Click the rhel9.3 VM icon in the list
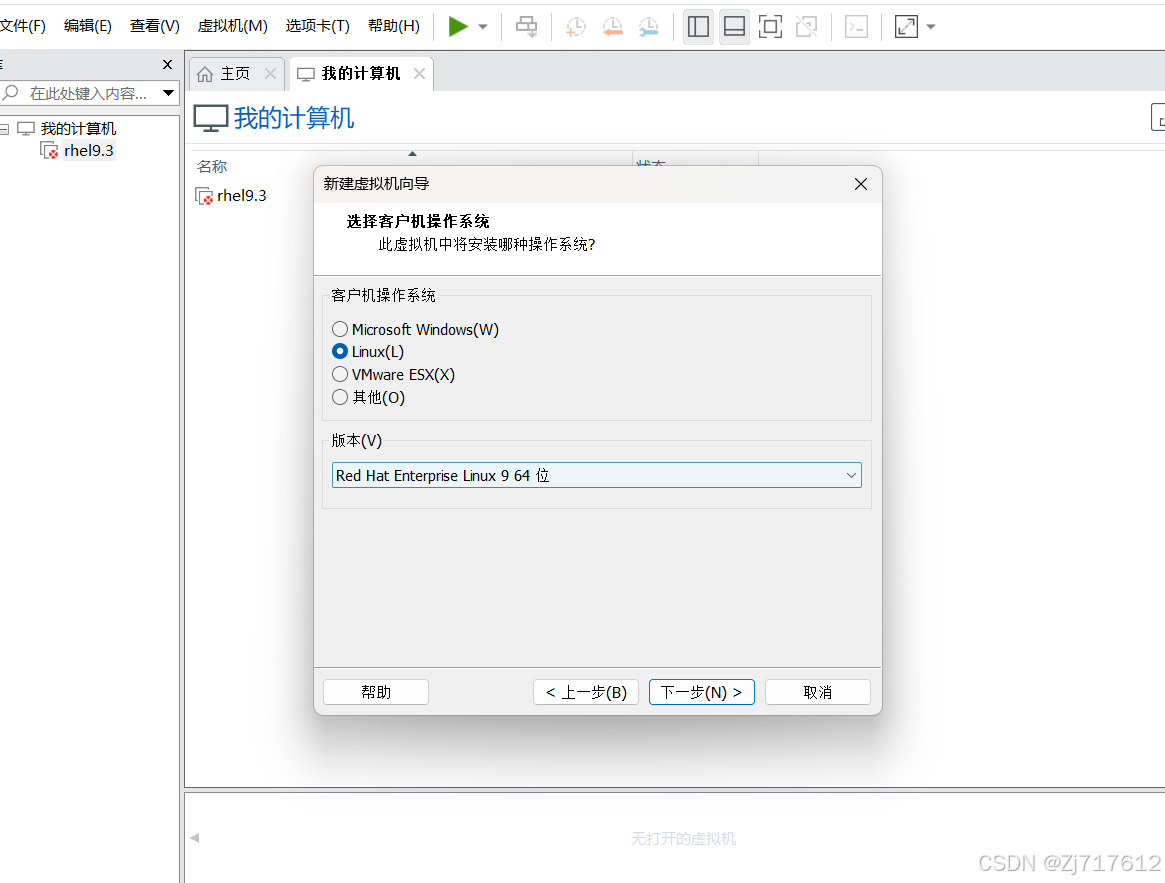The width and height of the screenshot is (1165, 883). coord(204,195)
